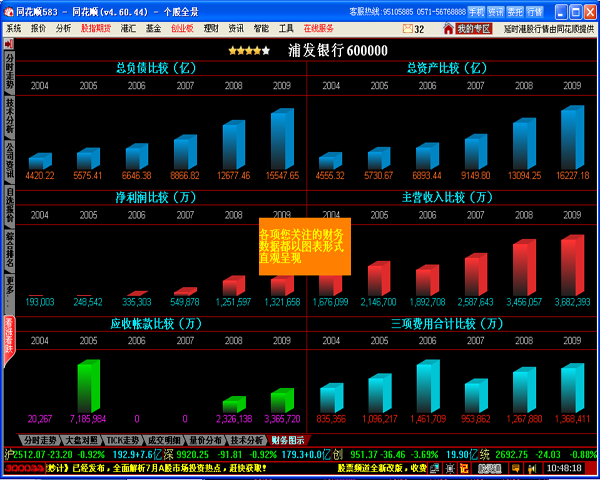Switch to the TICK走势 tab
600x480 pixels.
pyautogui.click(x=122, y=440)
